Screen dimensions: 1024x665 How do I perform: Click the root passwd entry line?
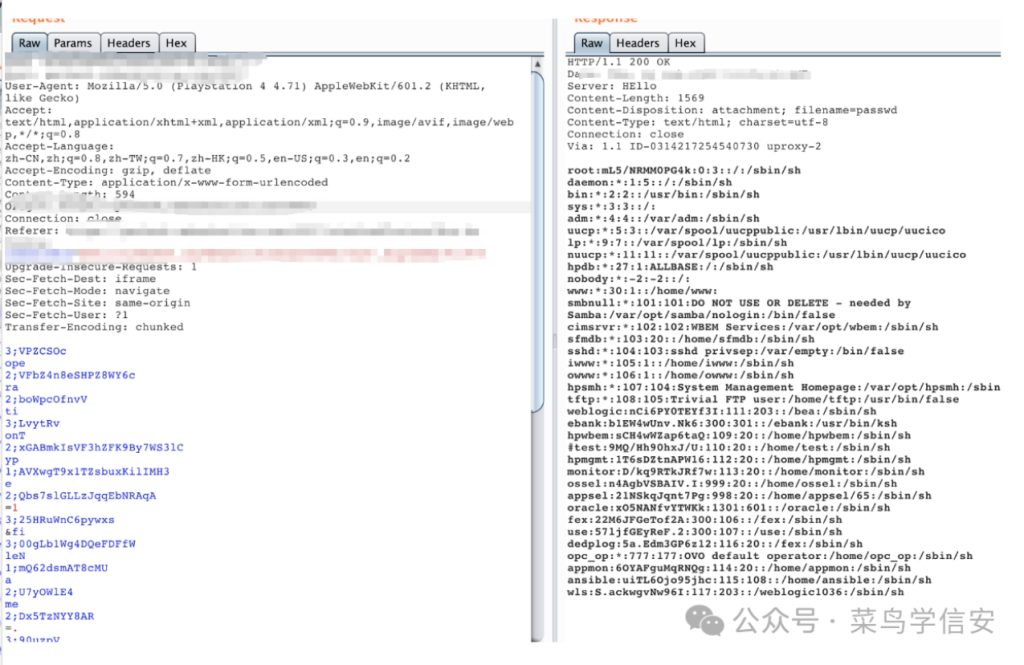684,170
